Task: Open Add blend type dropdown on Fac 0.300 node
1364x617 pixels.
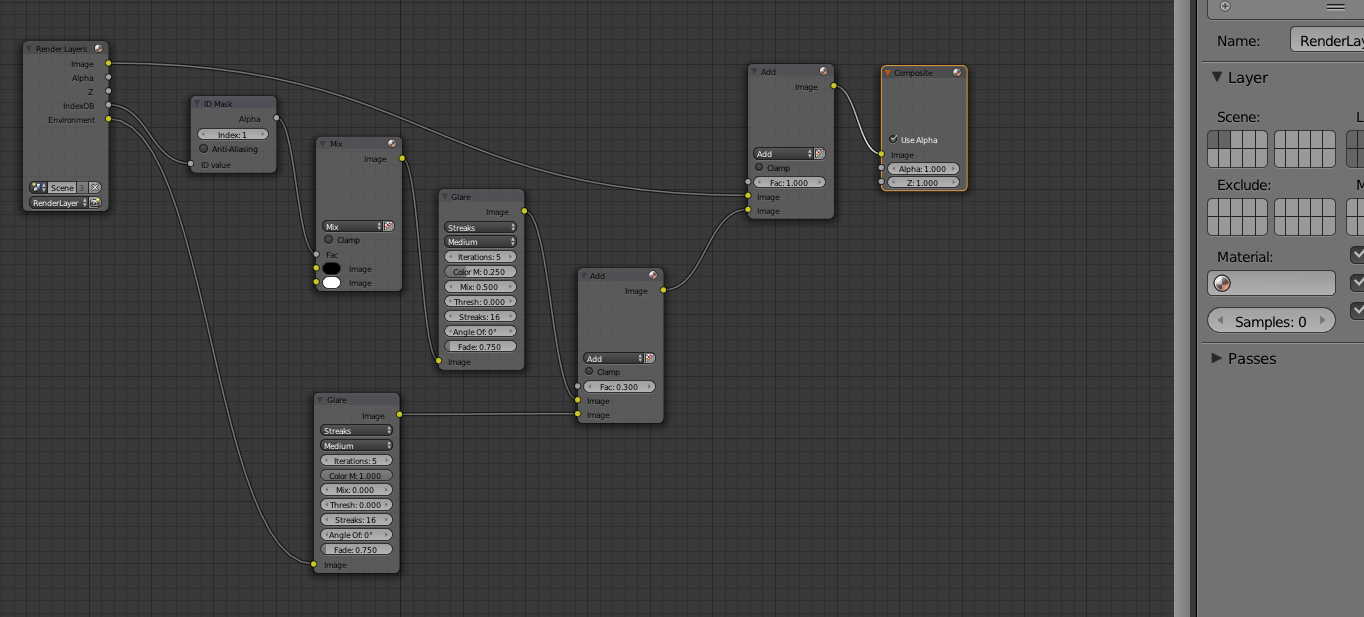Action: pyautogui.click(x=613, y=358)
